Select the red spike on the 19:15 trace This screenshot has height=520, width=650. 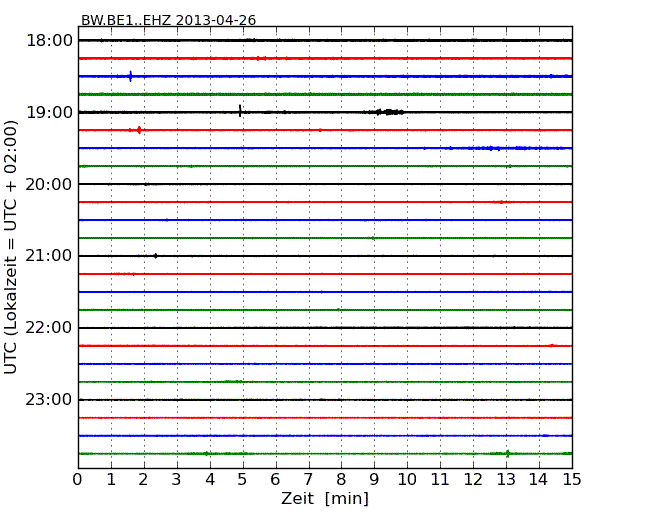click(139, 130)
